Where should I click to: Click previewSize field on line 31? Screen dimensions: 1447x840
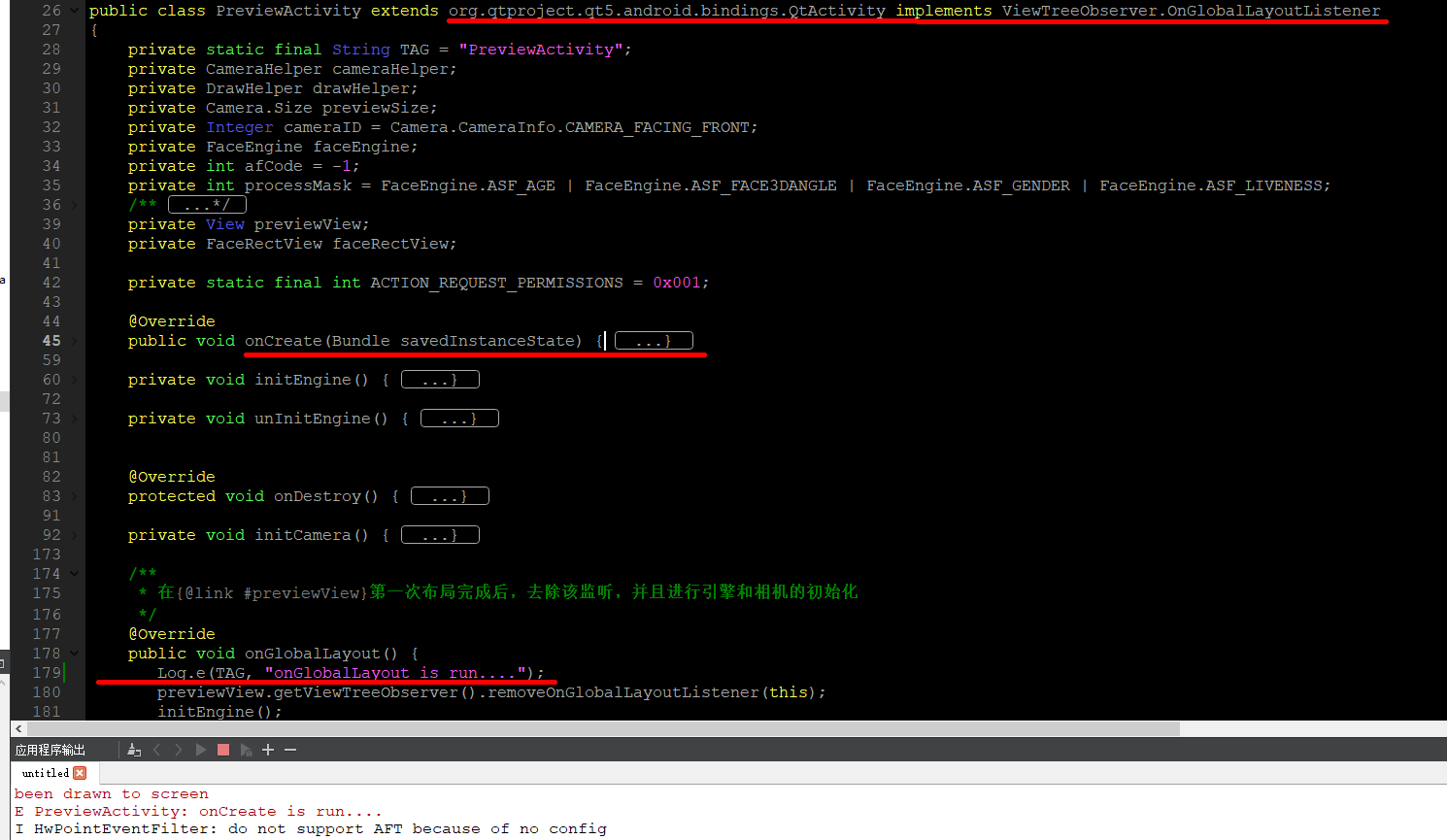tap(376, 108)
